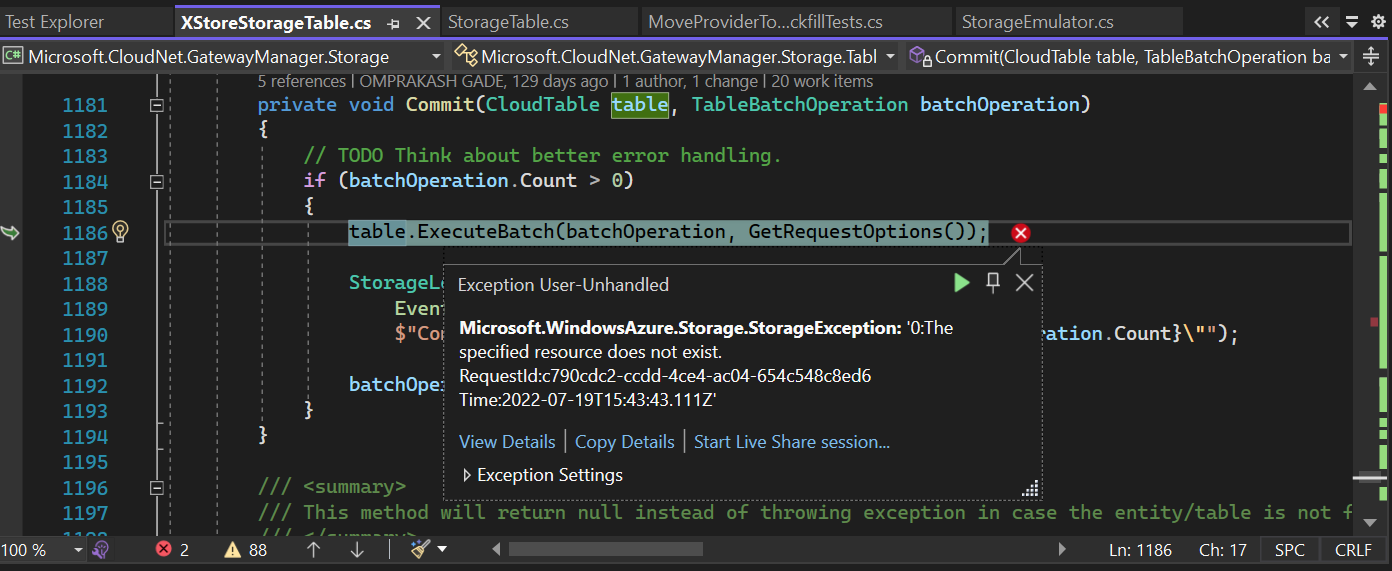Go to next issue with the down arrow

(x=358, y=549)
